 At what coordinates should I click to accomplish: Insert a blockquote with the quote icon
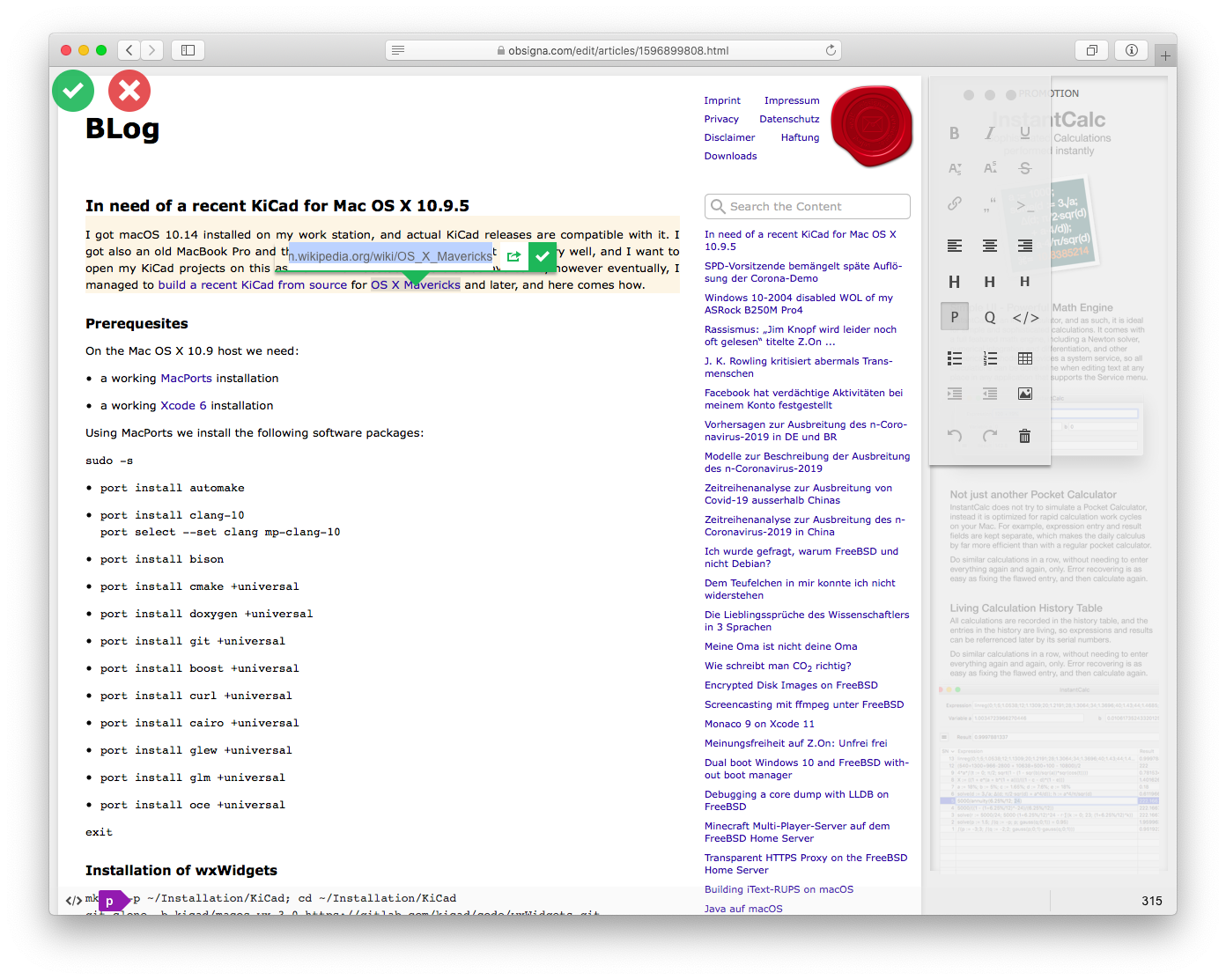tap(990, 203)
